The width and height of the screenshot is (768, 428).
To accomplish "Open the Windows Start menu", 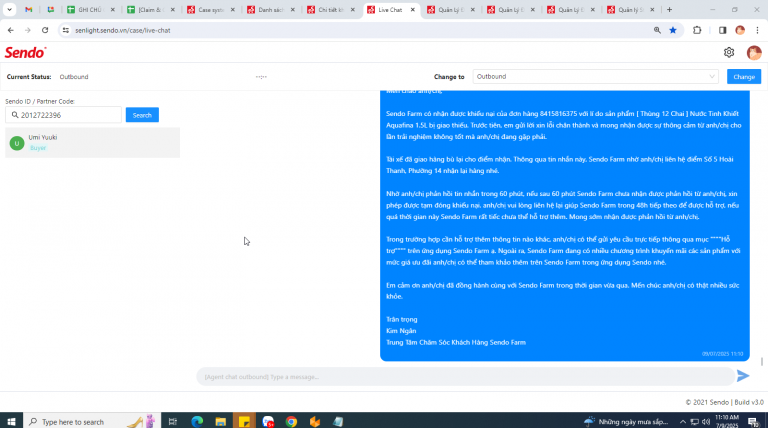I will 11,421.
